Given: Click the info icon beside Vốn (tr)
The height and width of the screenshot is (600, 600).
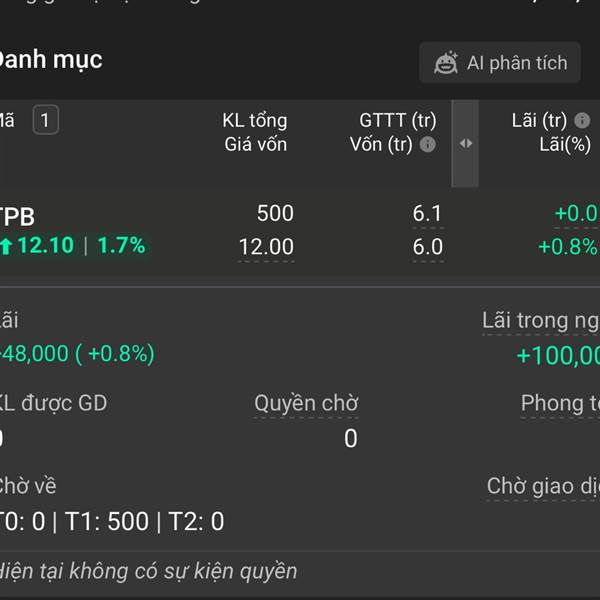Looking at the screenshot, I should tap(428, 144).
